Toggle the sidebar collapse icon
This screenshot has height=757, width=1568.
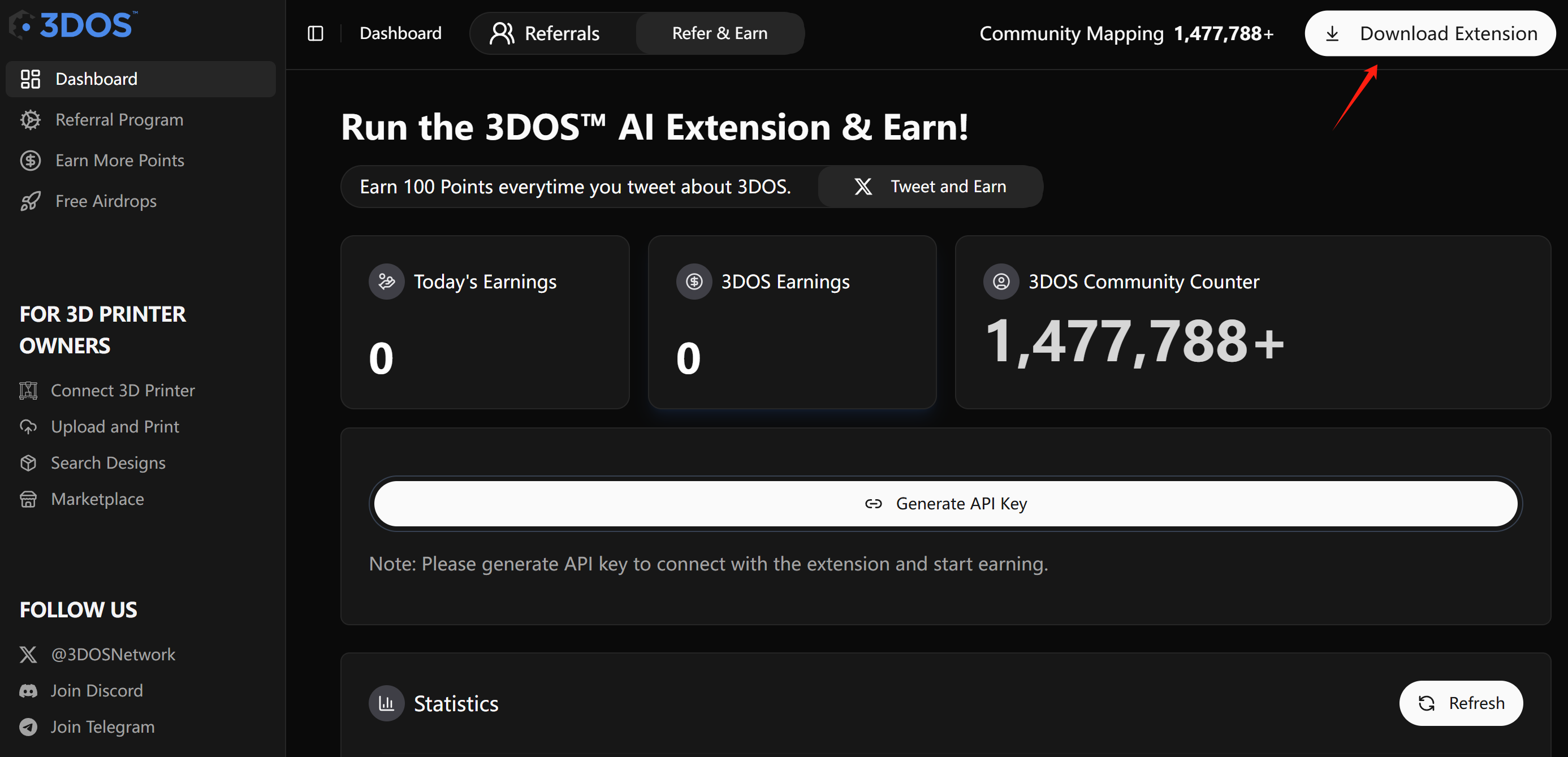pyautogui.click(x=316, y=33)
